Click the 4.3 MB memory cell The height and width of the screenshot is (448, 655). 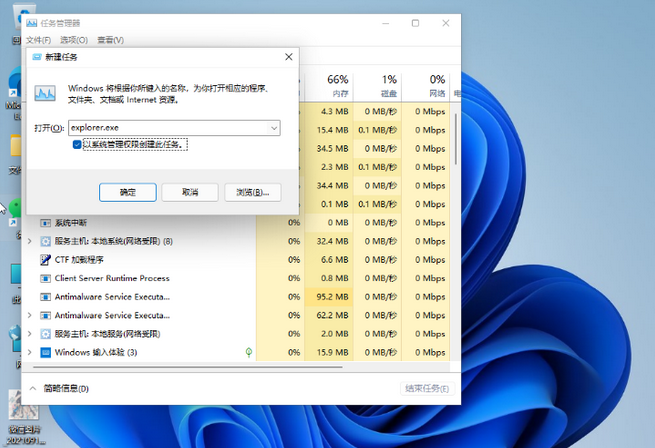pyautogui.click(x=329, y=112)
